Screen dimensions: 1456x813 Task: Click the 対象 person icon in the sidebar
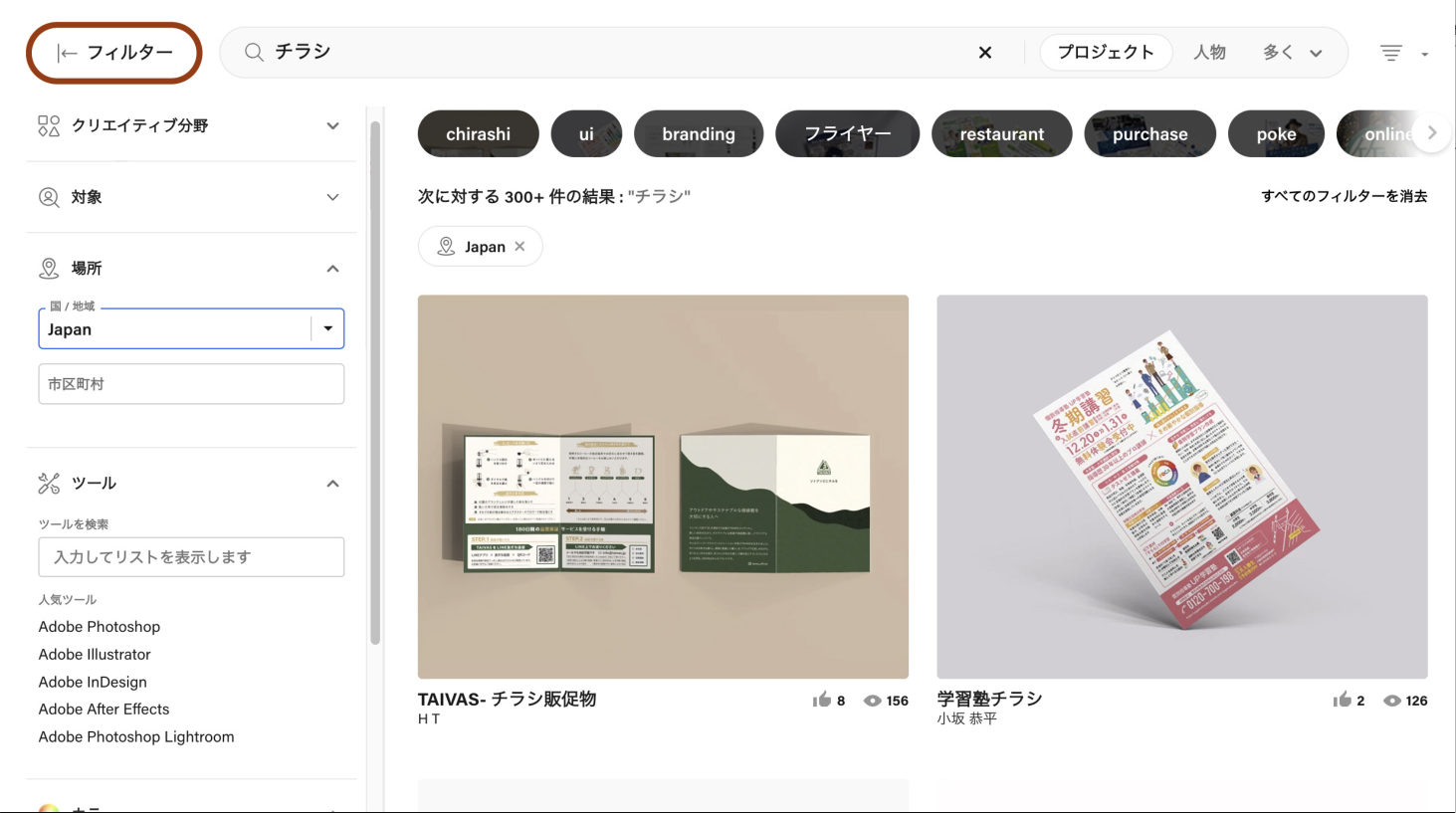pos(48,197)
